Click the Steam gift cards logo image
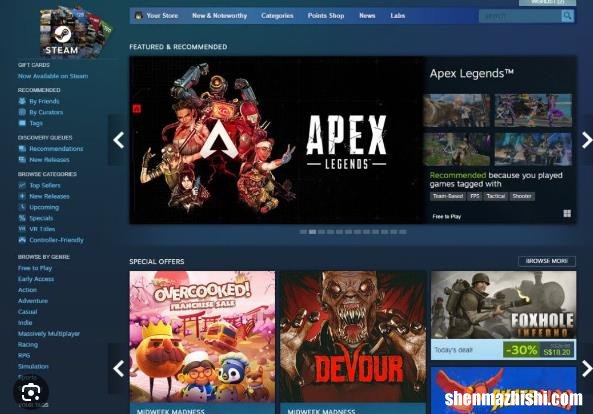This screenshot has height=414, width=593. pos(76,32)
